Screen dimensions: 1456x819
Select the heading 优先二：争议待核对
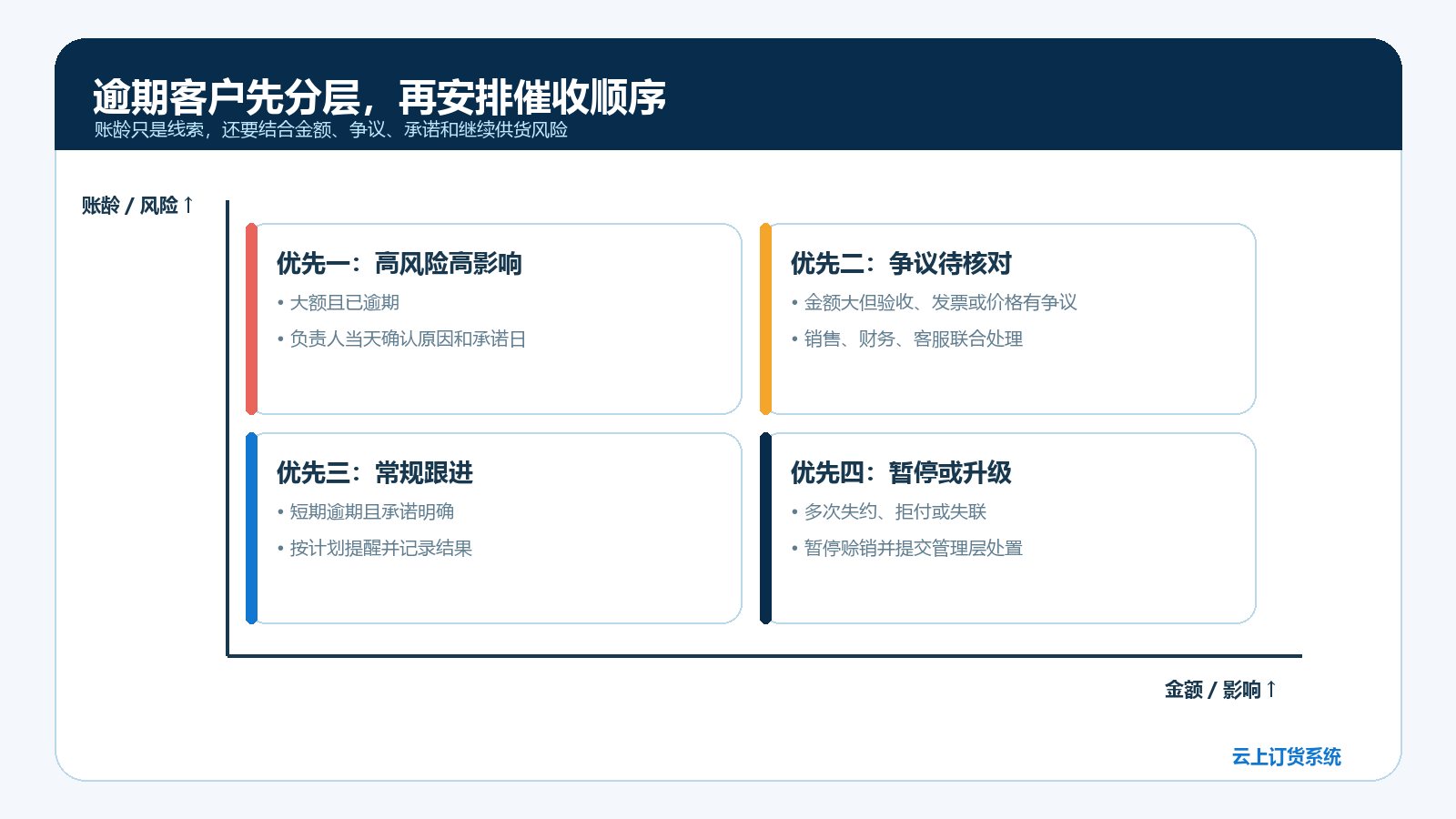(901, 264)
